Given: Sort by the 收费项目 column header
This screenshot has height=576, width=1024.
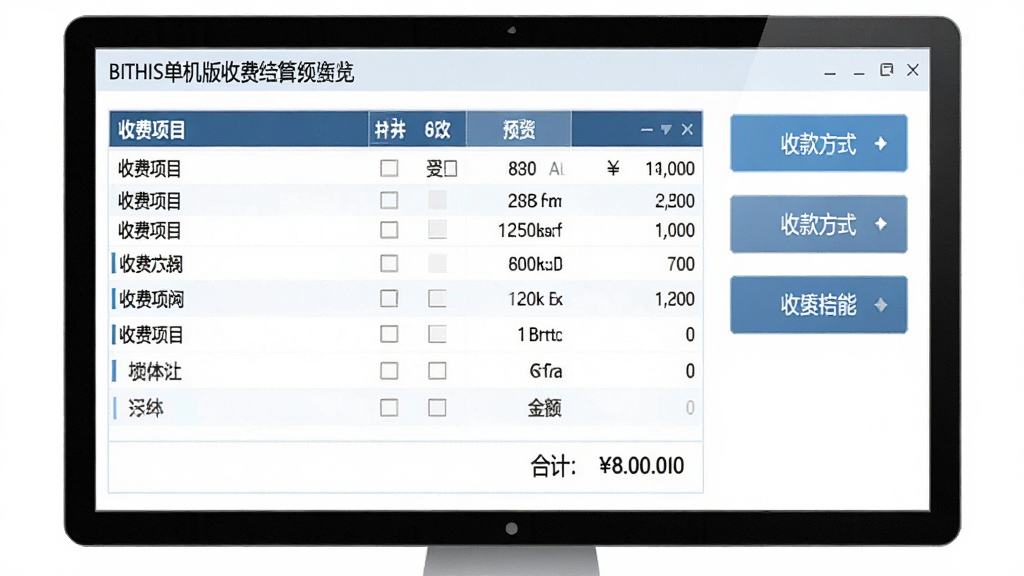Looking at the screenshot, I should pyautogui.click(x=152, y=130).
